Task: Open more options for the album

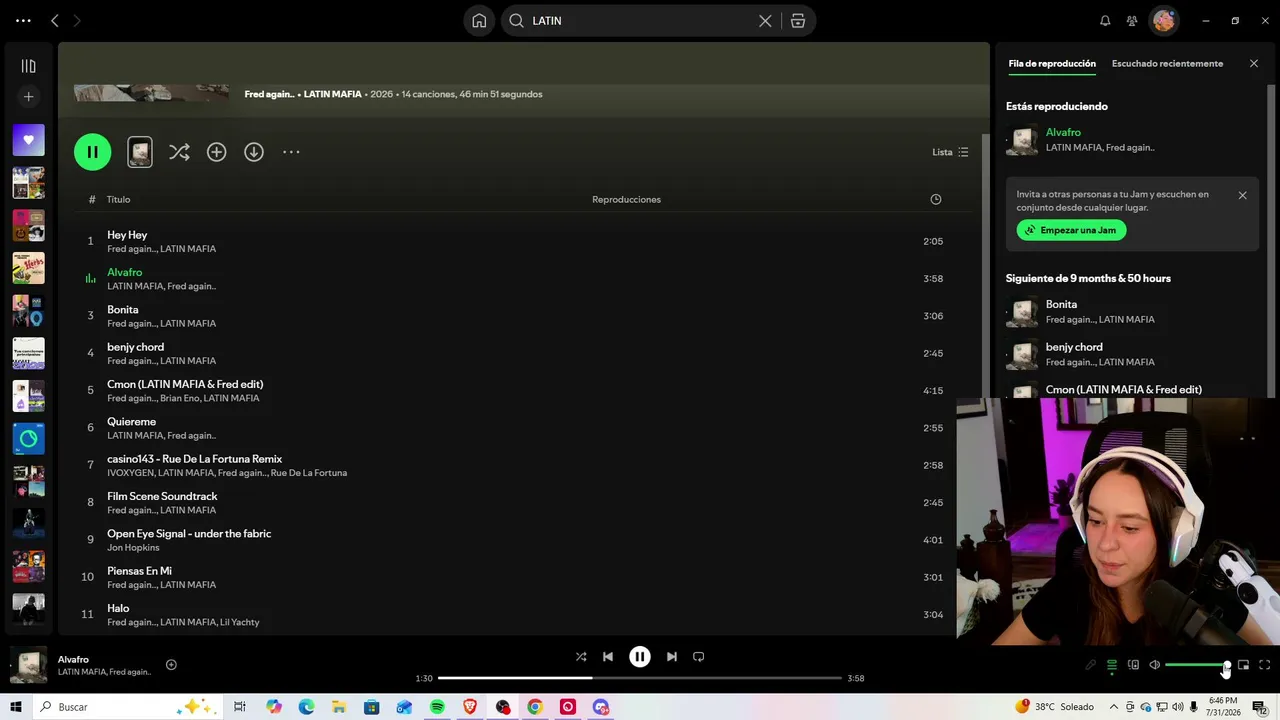Action: pos(291,152)
